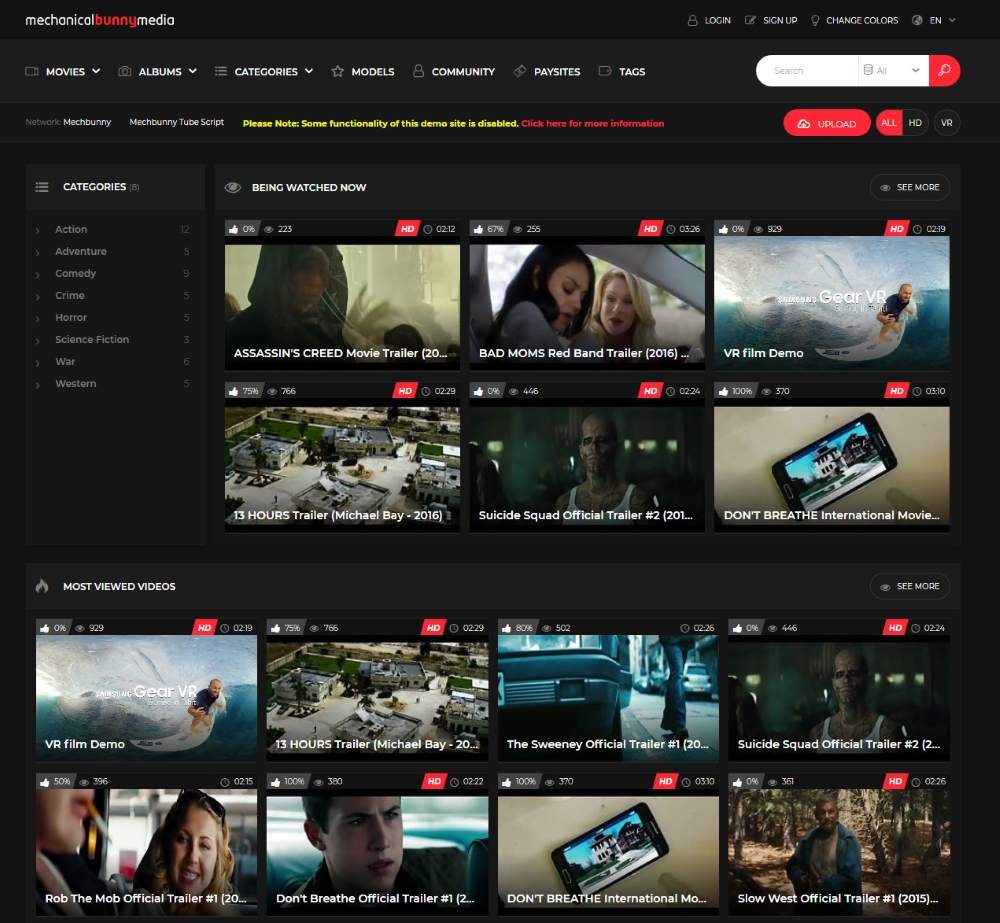Open the search scope All dropdown

pos(893,71)
